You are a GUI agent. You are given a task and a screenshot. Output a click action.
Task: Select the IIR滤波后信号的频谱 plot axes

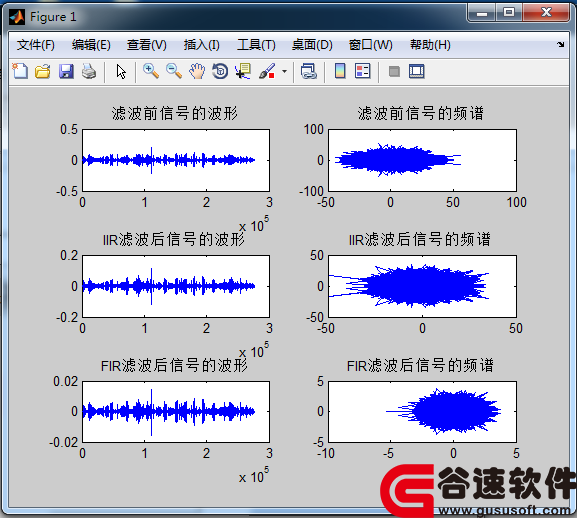click(422, 286)
